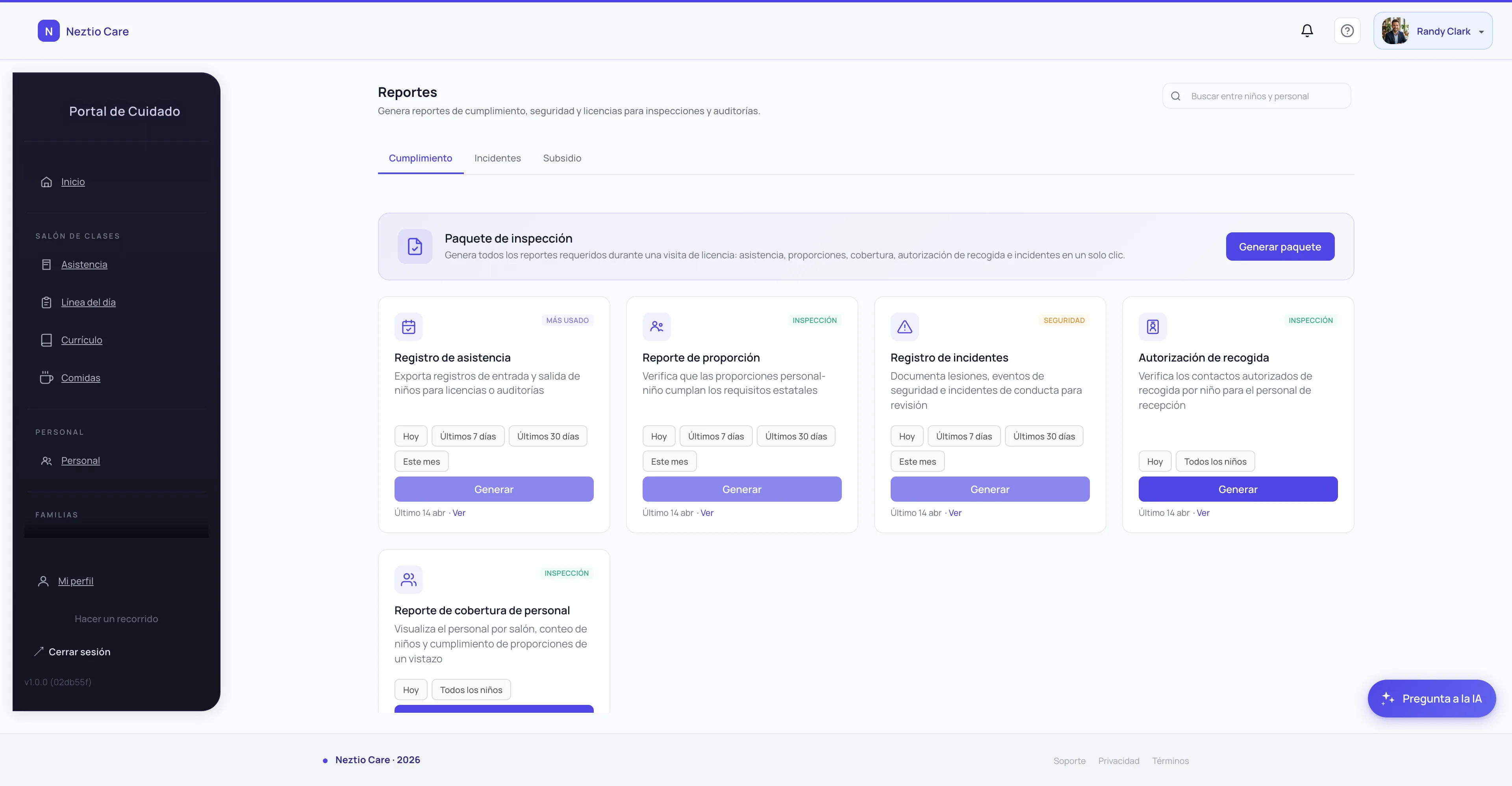Open the Currículo sidebar link

point(82,341)
